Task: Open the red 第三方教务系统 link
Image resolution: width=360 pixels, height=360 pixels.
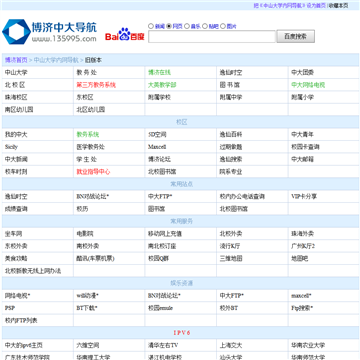Action: tap(96, 85)
